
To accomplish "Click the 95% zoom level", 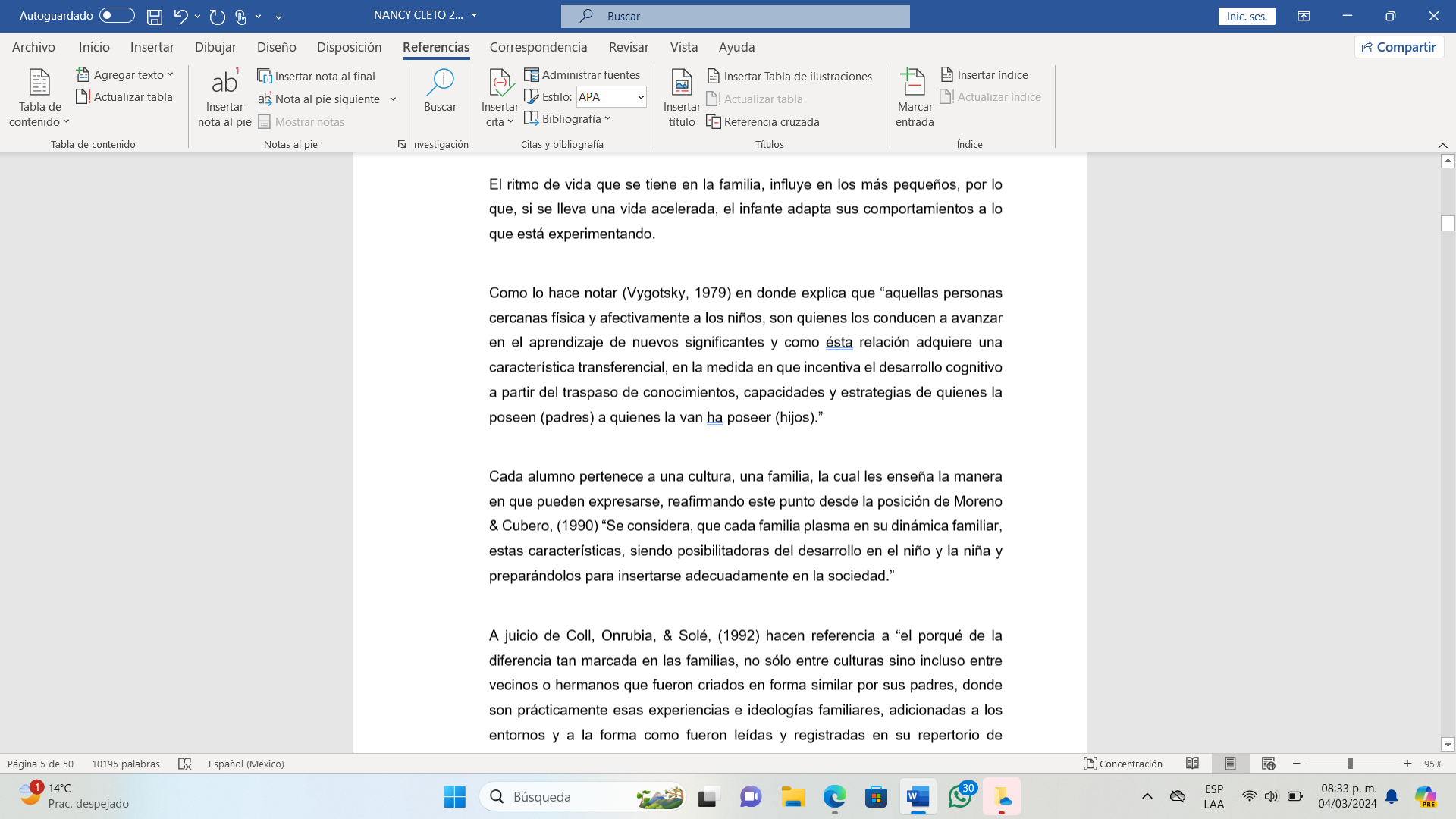I will click(1432, 764).
